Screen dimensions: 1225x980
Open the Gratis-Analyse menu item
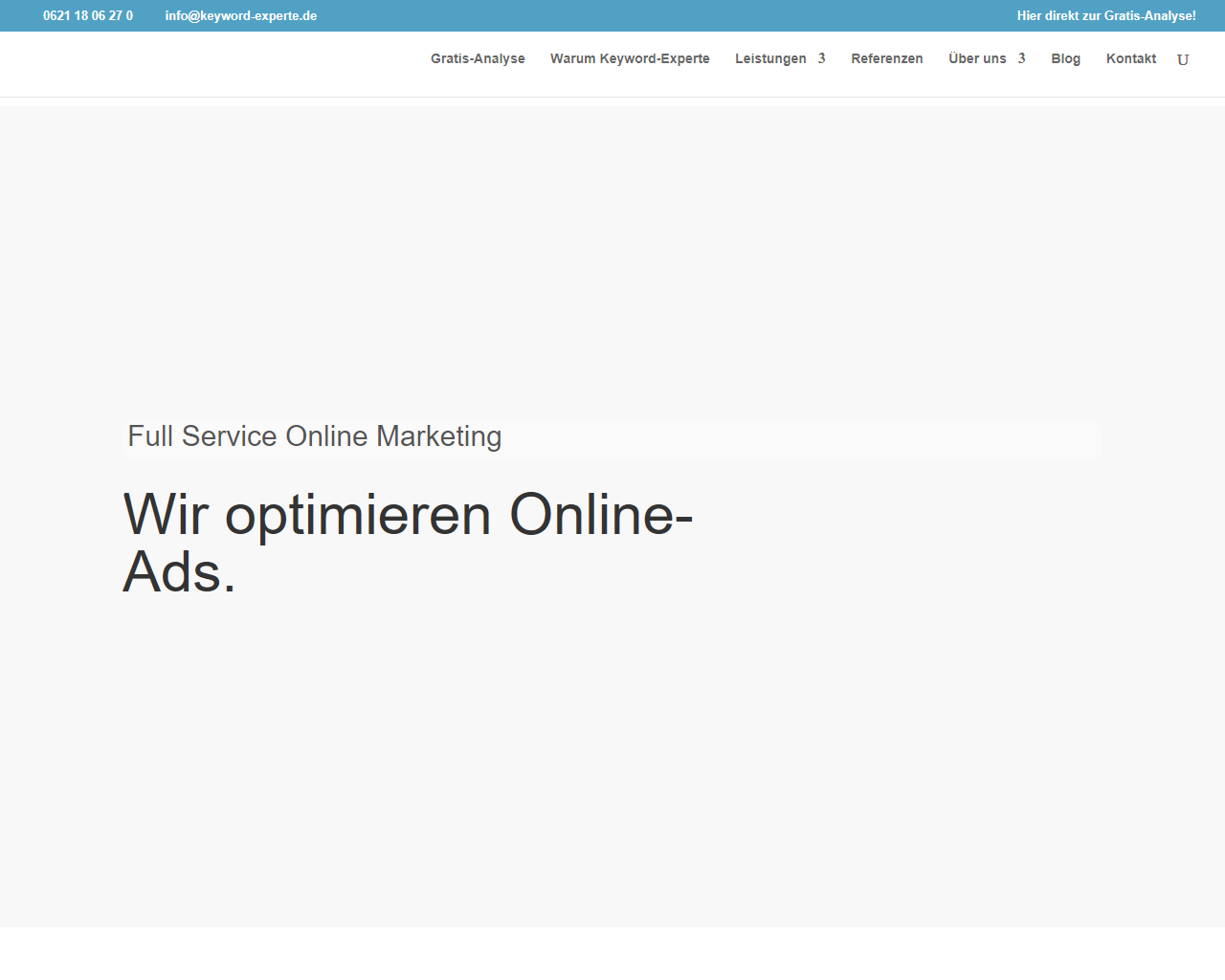(x=478, y=58)
